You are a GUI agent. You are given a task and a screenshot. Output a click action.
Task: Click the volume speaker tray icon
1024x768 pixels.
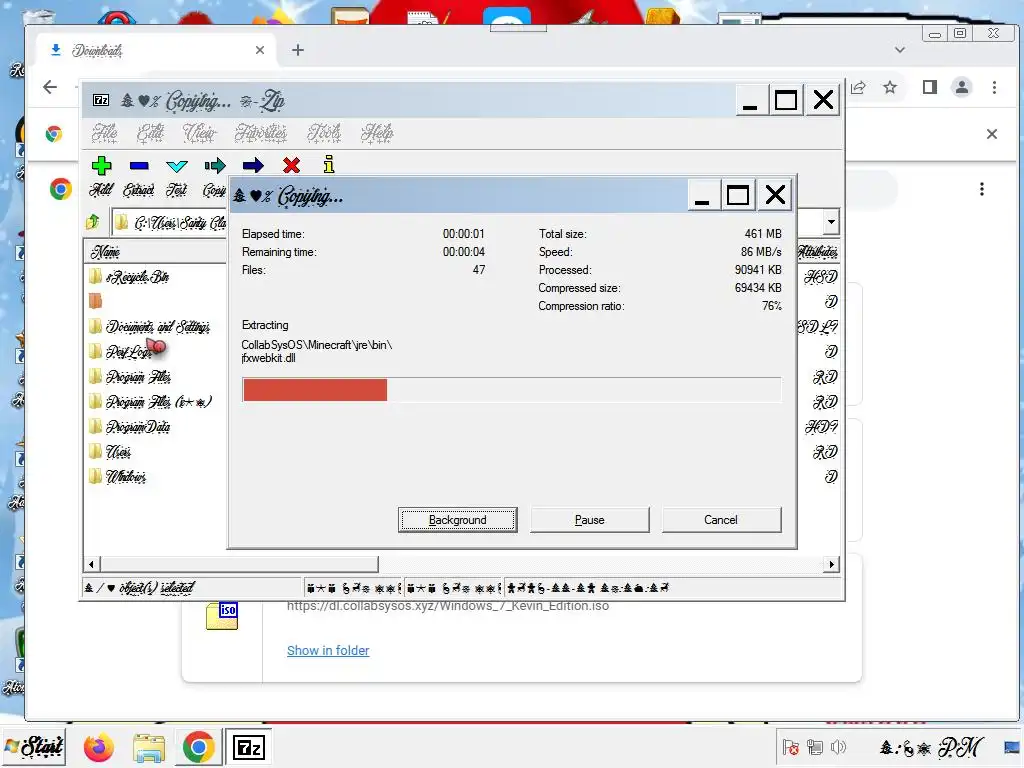[x=838, y=747]
